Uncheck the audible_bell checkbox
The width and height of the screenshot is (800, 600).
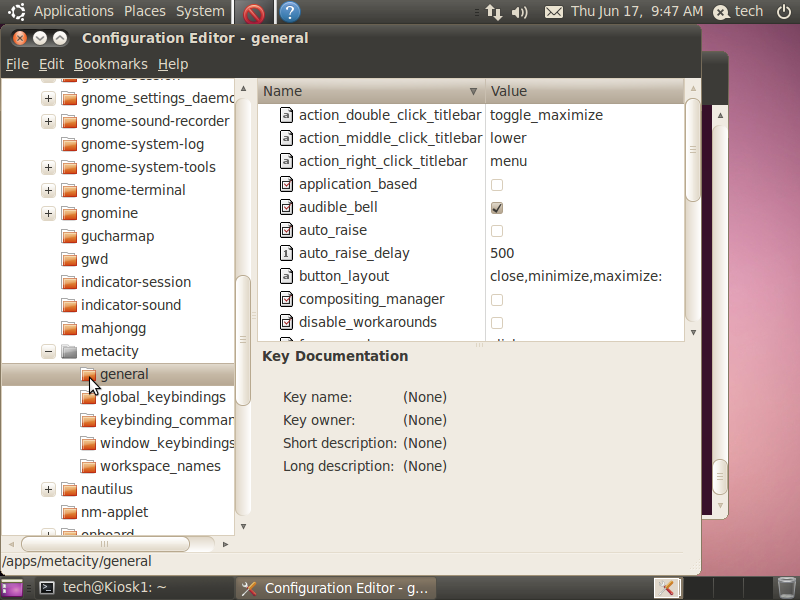496,208
